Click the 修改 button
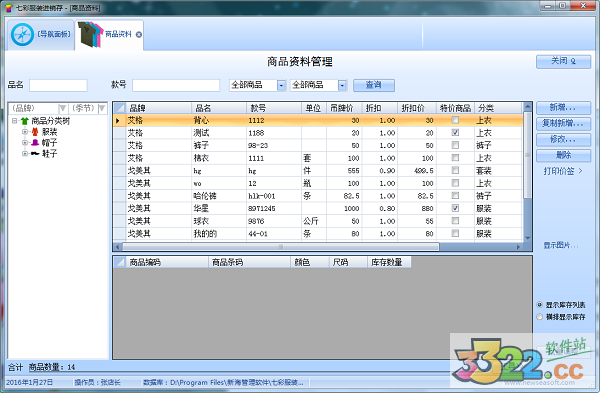This screenshot has height=393, width=600. point(563,139)
